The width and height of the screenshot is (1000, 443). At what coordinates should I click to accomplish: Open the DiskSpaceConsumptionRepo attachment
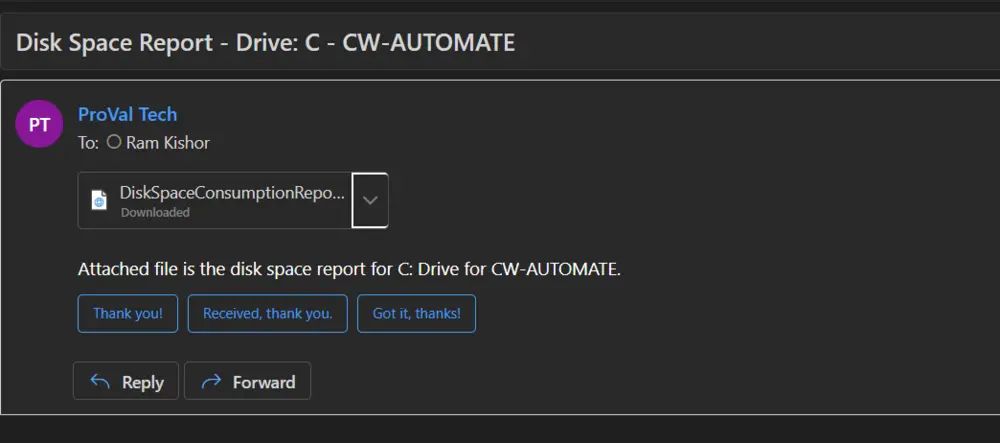(214, 200)
